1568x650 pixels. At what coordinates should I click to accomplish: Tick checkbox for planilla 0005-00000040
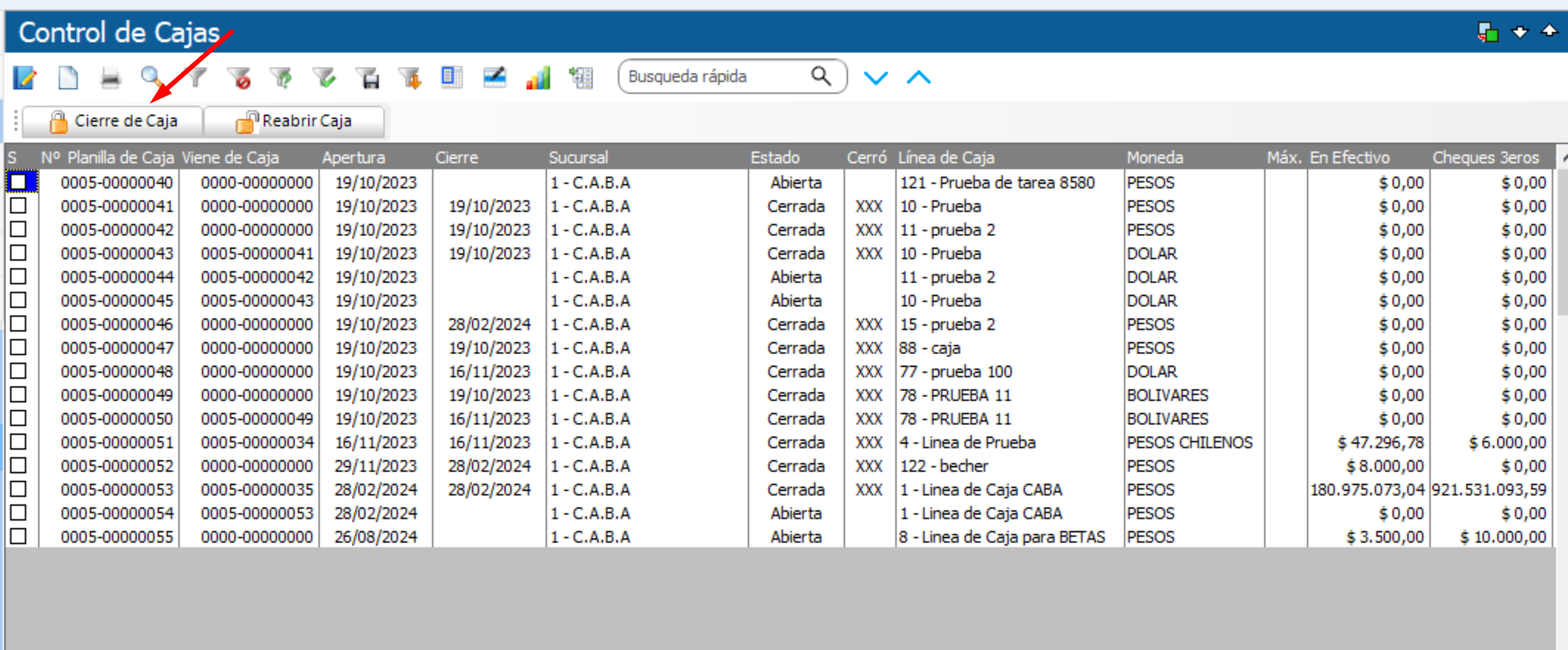point(18,182)
